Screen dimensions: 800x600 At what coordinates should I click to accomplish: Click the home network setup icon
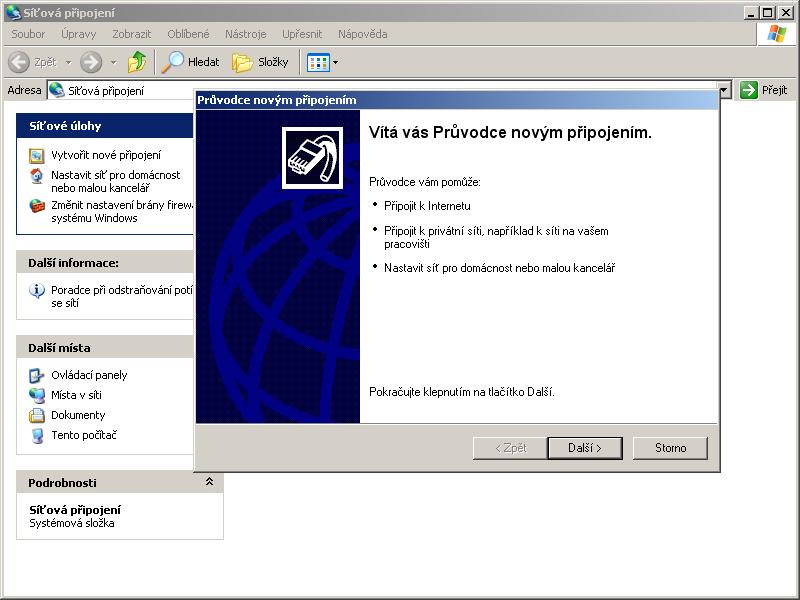pyautogui.click(x=37, y=176)
